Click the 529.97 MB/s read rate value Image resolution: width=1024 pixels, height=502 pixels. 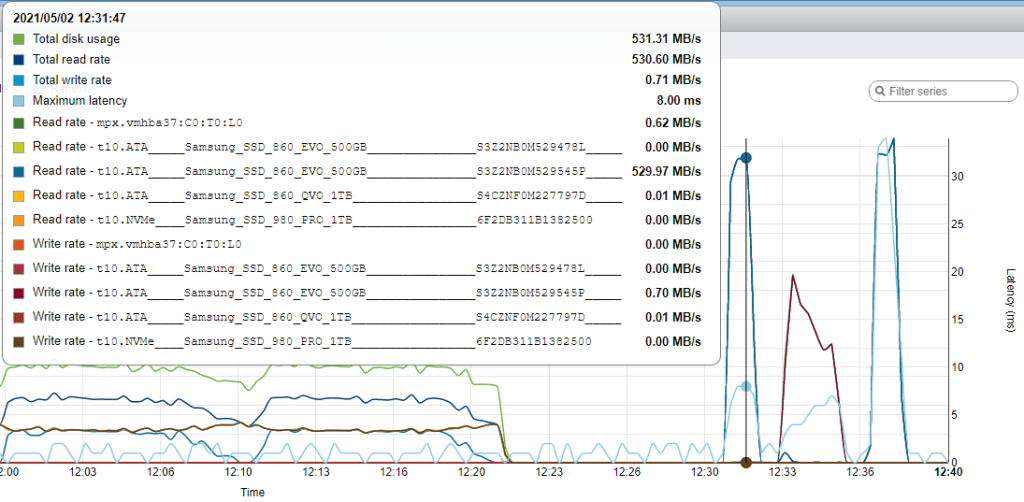point(665,171)
